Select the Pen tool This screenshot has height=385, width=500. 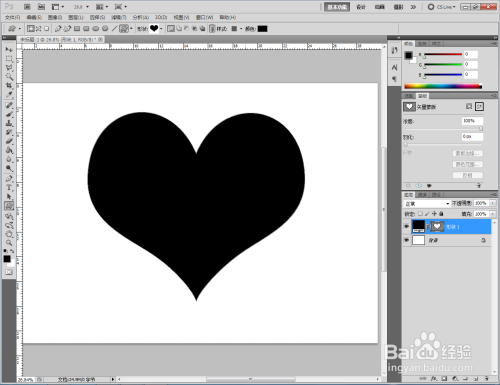[x=9, y=179]
